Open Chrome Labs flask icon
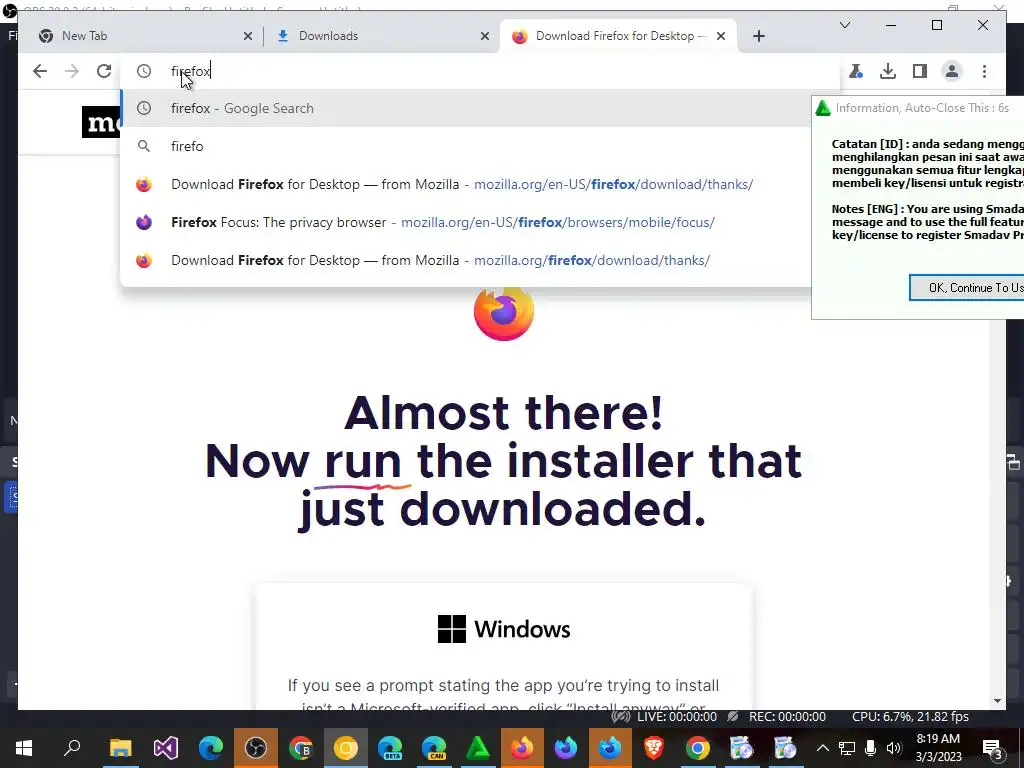The image size is (1024, 768). tap(856, 71)
